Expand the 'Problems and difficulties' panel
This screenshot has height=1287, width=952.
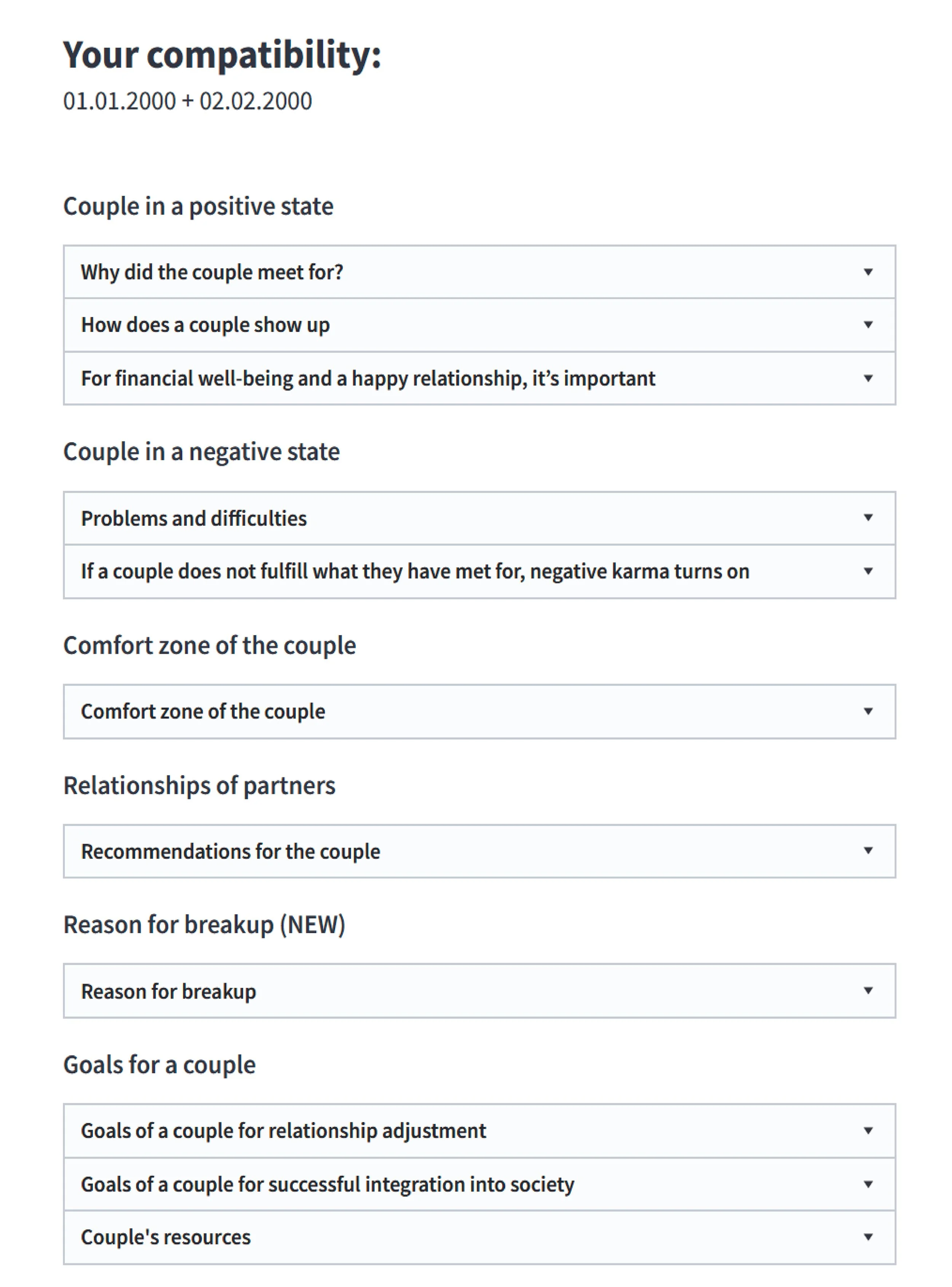pyautogui.click(x=193, y=519)
